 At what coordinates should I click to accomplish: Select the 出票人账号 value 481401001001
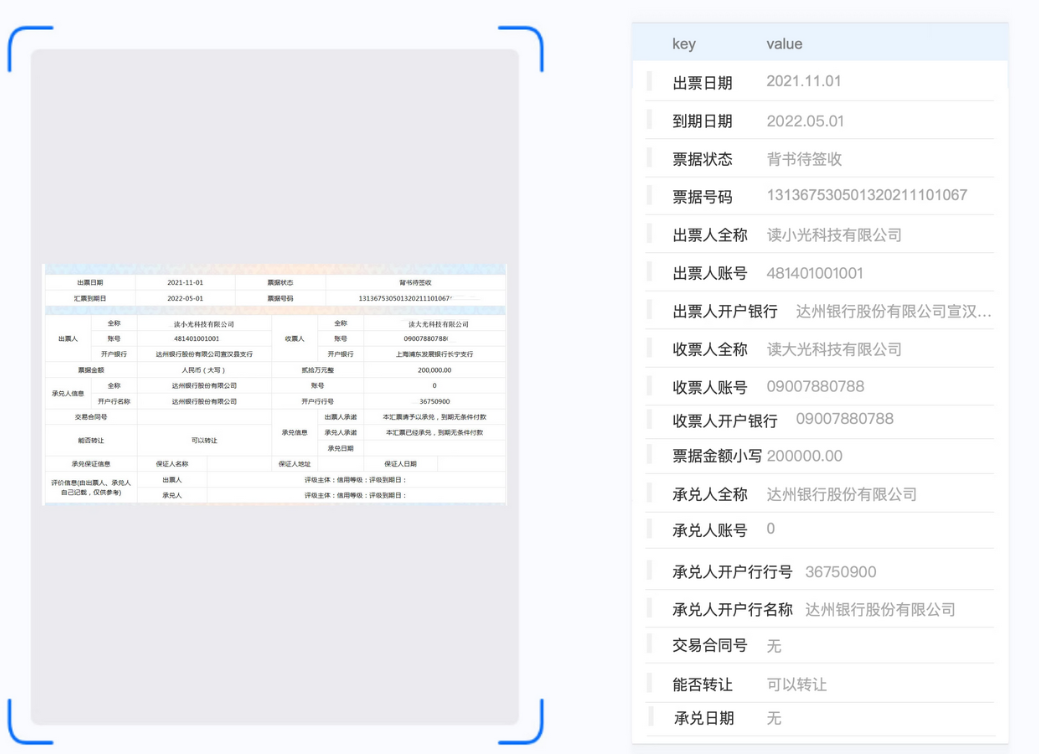pyautogui.click(x=815, y=273)
